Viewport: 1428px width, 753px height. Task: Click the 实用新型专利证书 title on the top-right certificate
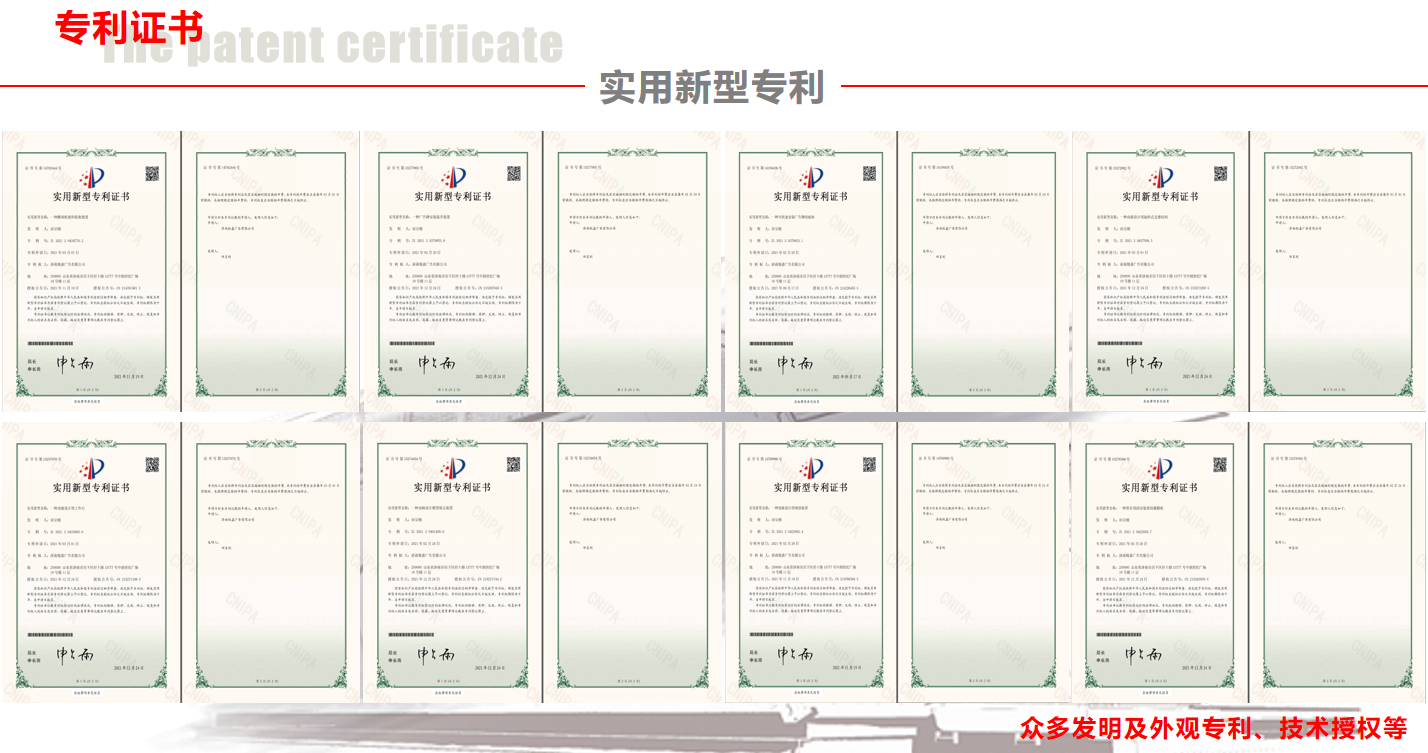(1159, 197)
